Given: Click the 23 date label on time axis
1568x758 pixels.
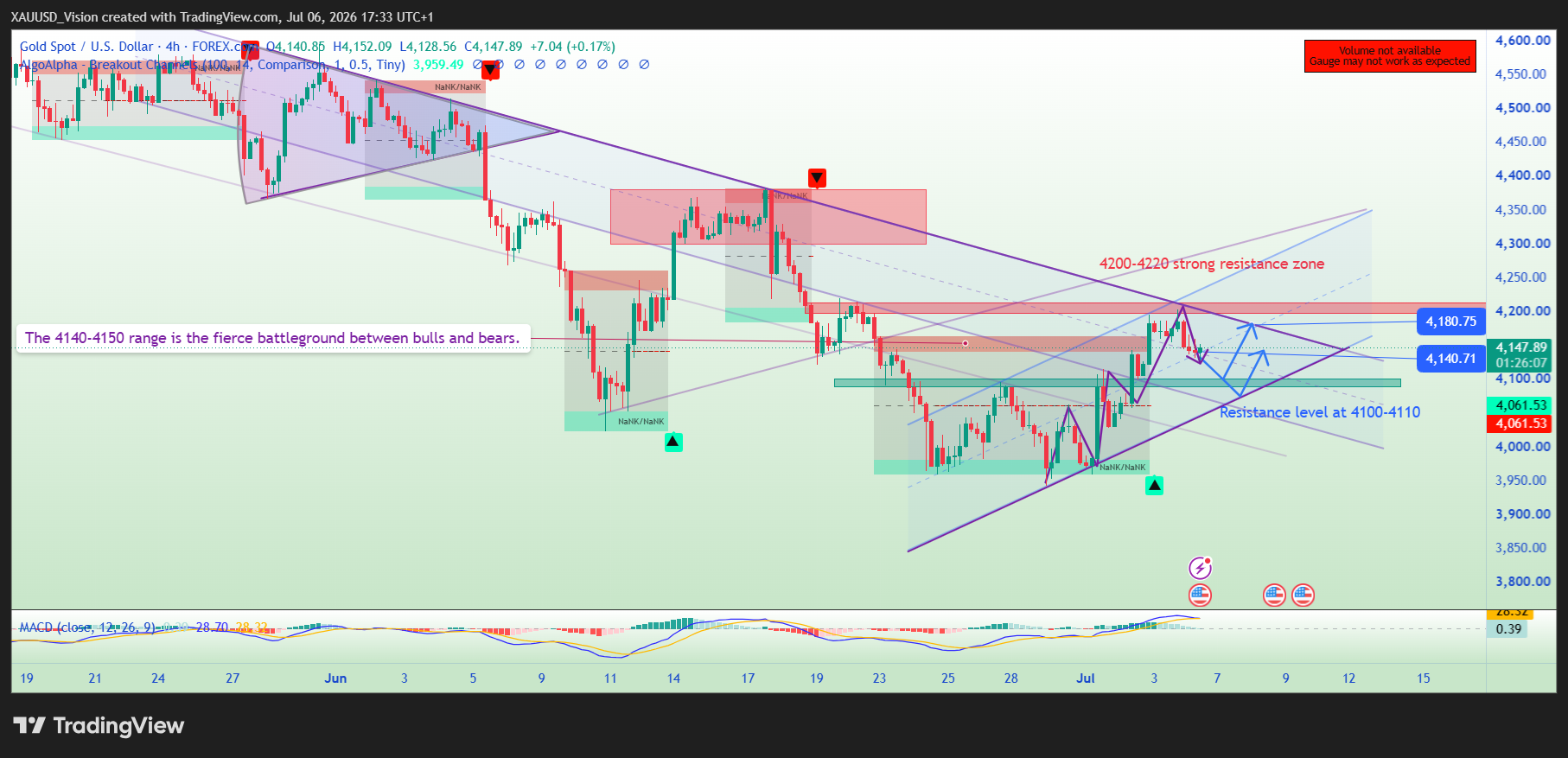Looking at the screenshot, I should click(x=879, y=678).
